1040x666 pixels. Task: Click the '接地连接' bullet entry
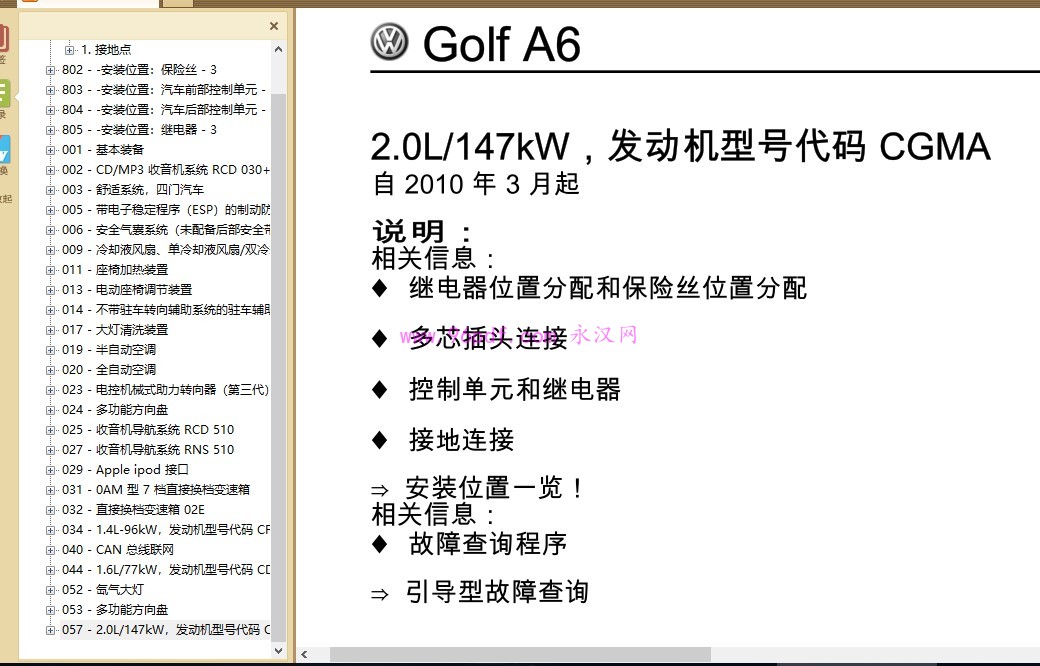[x=462, y=440]
